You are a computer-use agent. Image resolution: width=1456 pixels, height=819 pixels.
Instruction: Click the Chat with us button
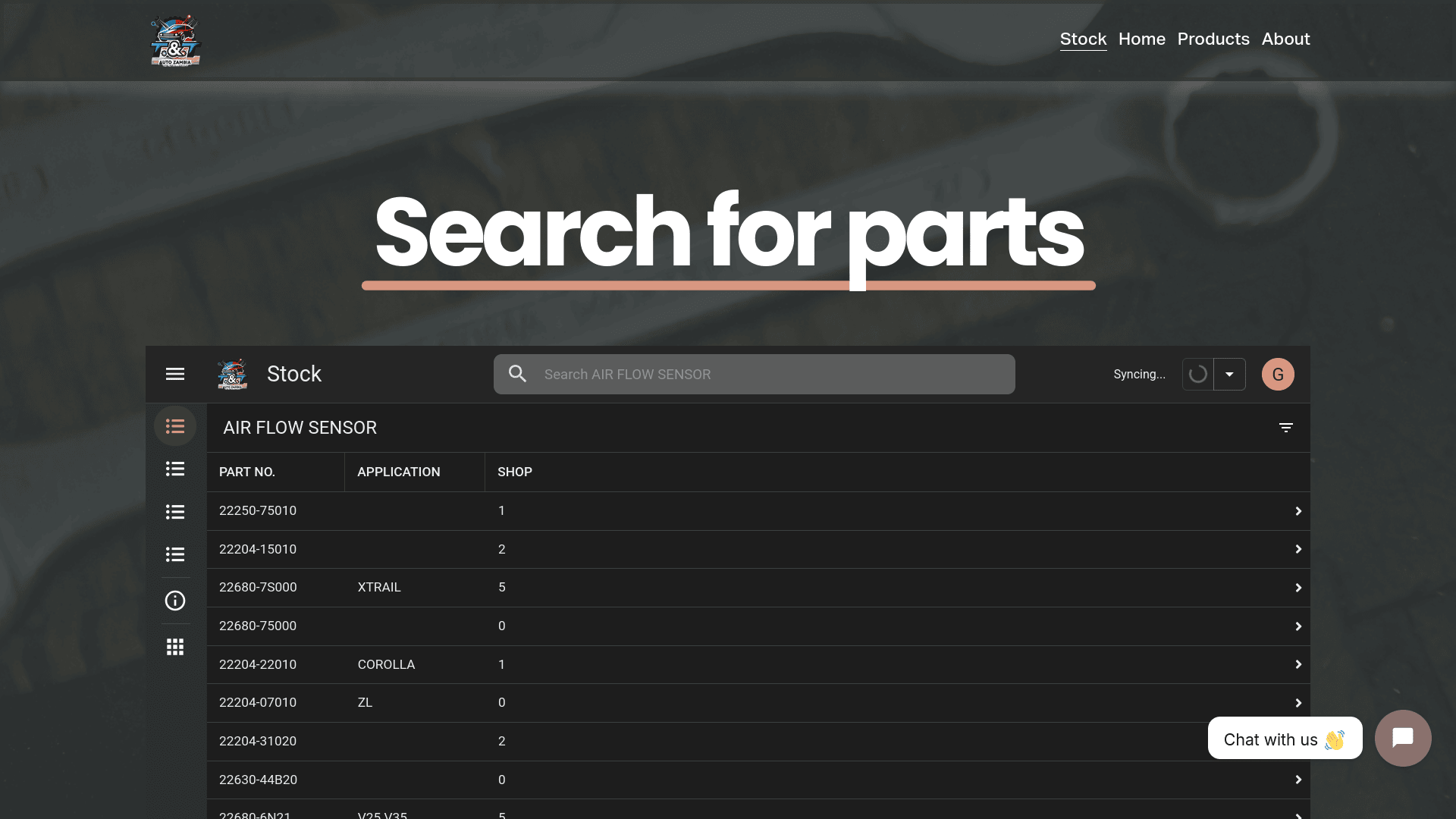click(x=1285, y=738)
